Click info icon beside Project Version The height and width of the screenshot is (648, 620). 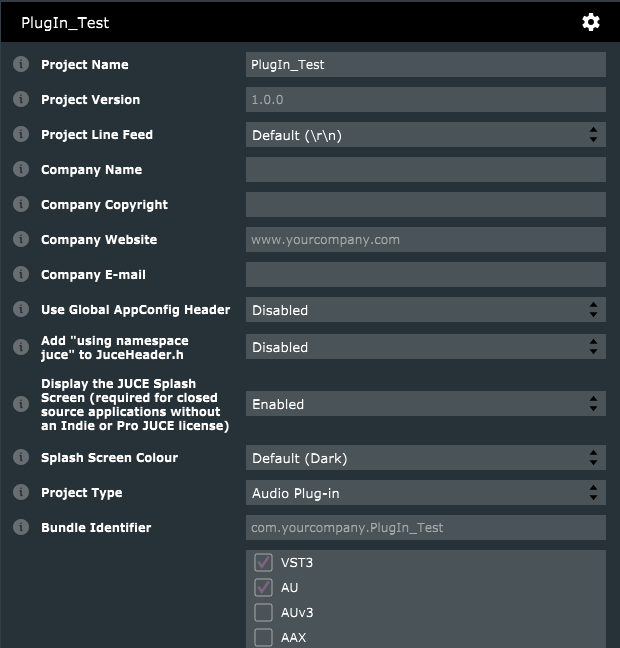coord(20,99)
